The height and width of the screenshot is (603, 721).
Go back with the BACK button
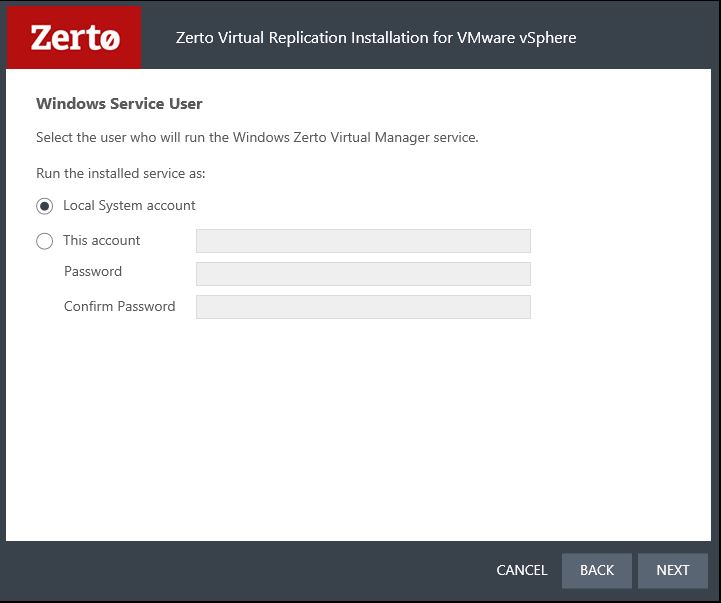coord(597,570)
